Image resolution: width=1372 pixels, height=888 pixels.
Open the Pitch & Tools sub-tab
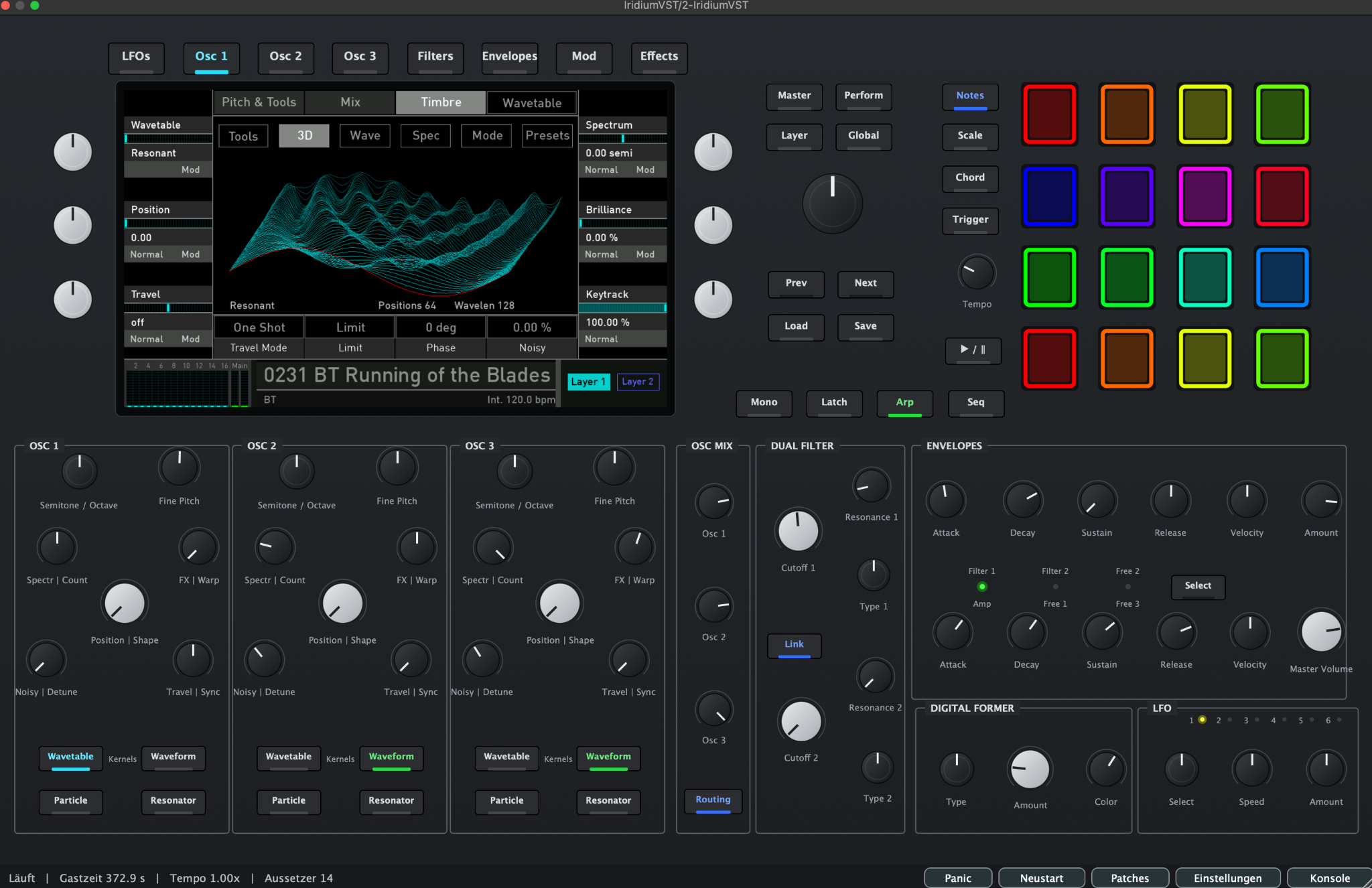click(x=259, y=102)
